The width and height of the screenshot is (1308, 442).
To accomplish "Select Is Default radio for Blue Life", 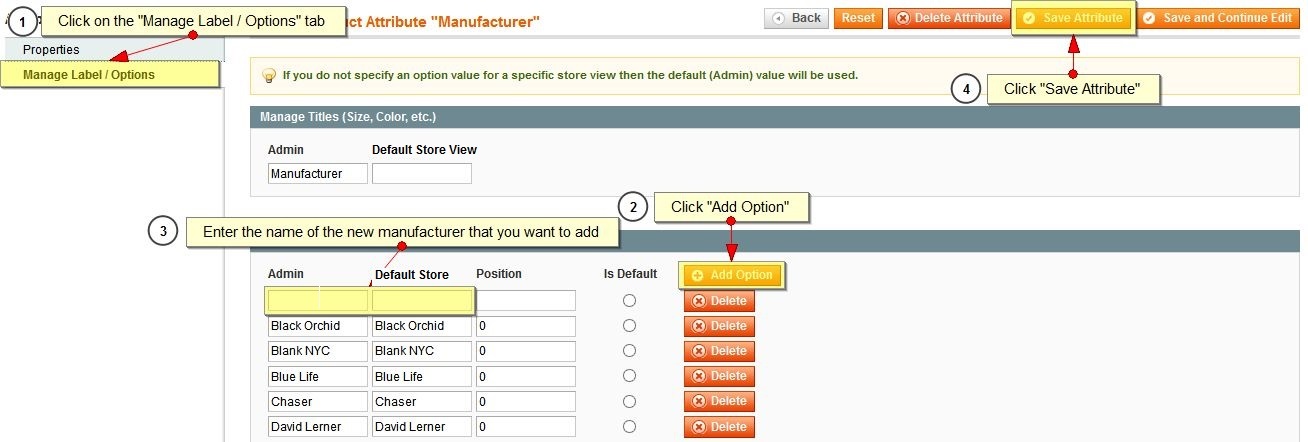I will coord(629,376).
